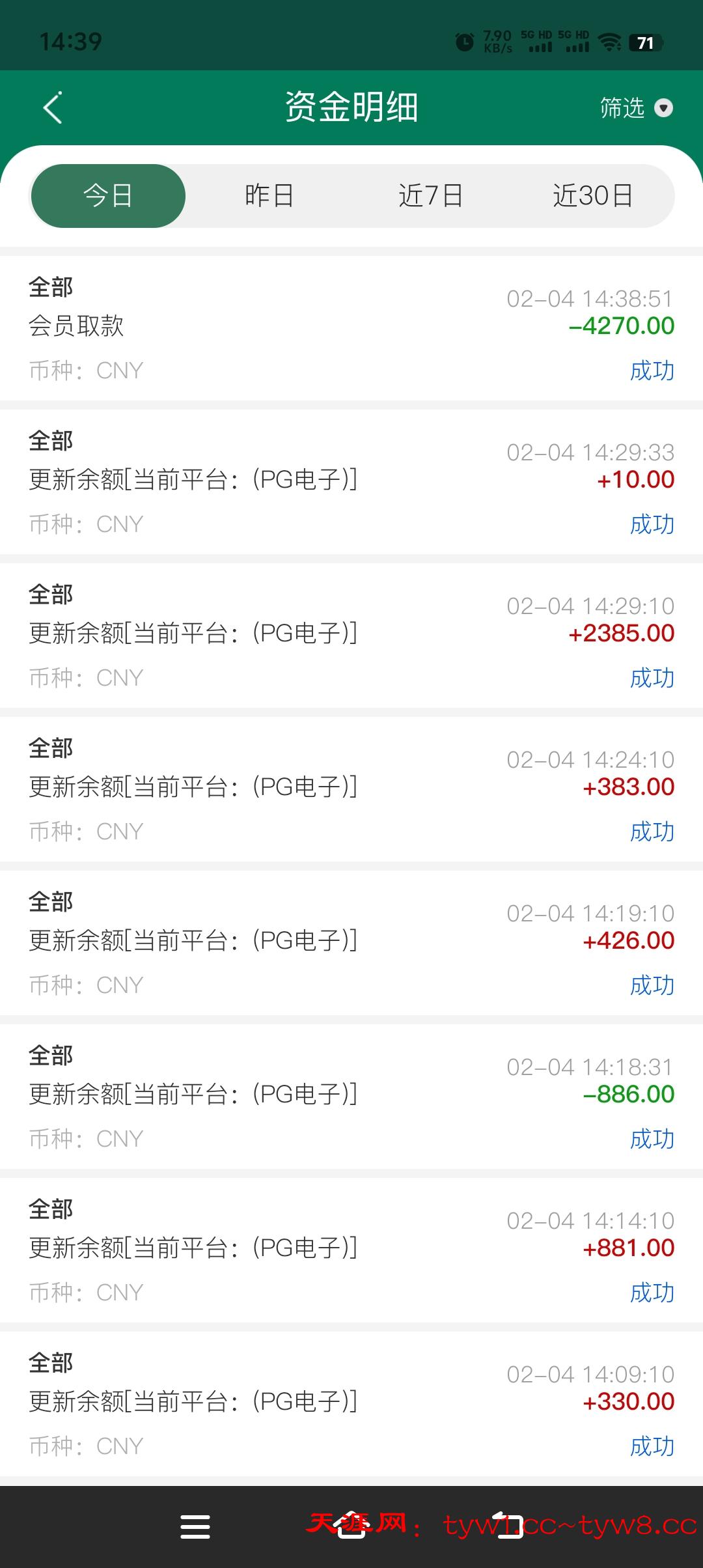
Task: Tap 成功 status on -886.00 entry
Action: (x=652, y=1139)
